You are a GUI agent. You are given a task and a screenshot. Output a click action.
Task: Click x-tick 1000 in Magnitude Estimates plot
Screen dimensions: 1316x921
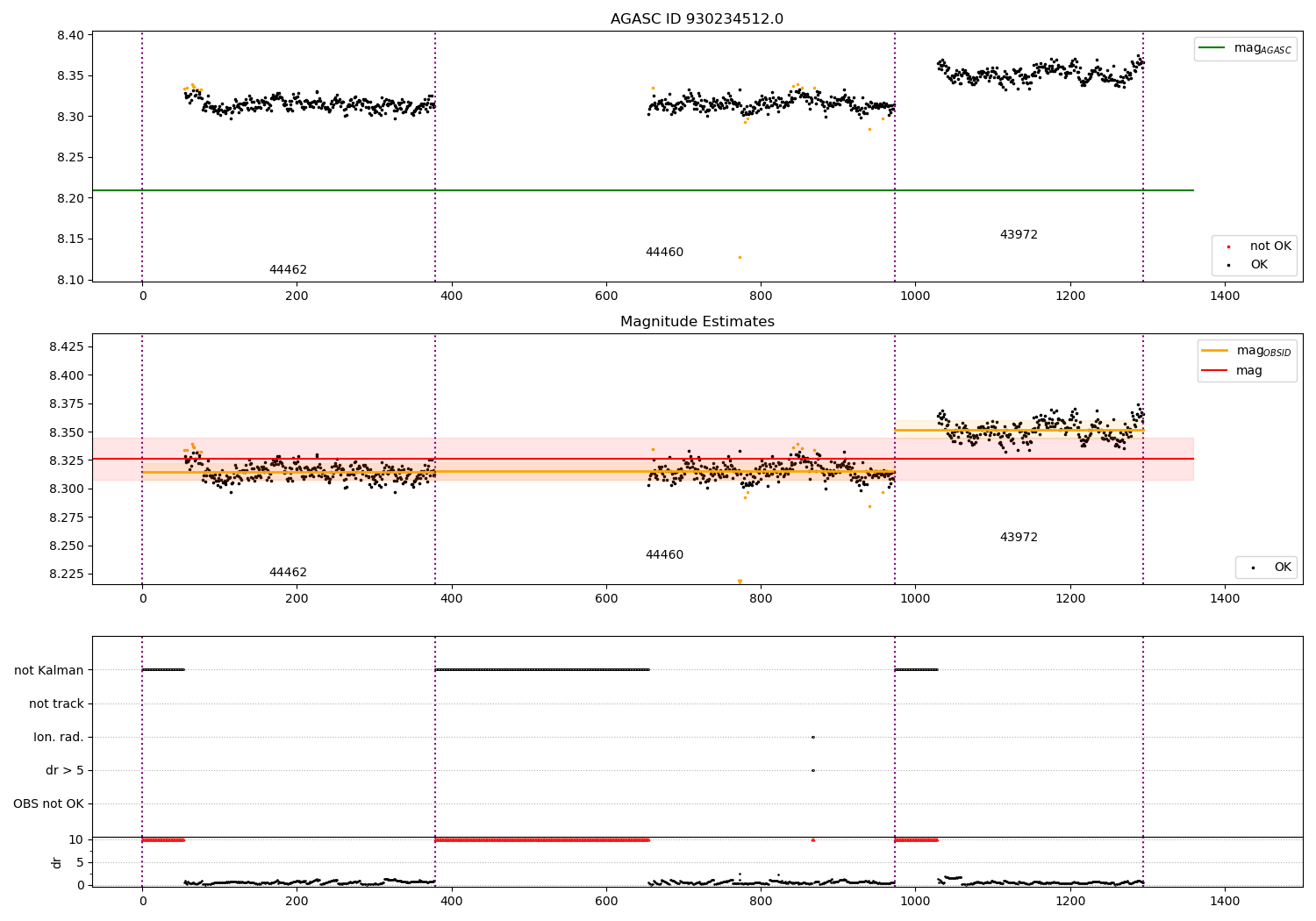915,598
